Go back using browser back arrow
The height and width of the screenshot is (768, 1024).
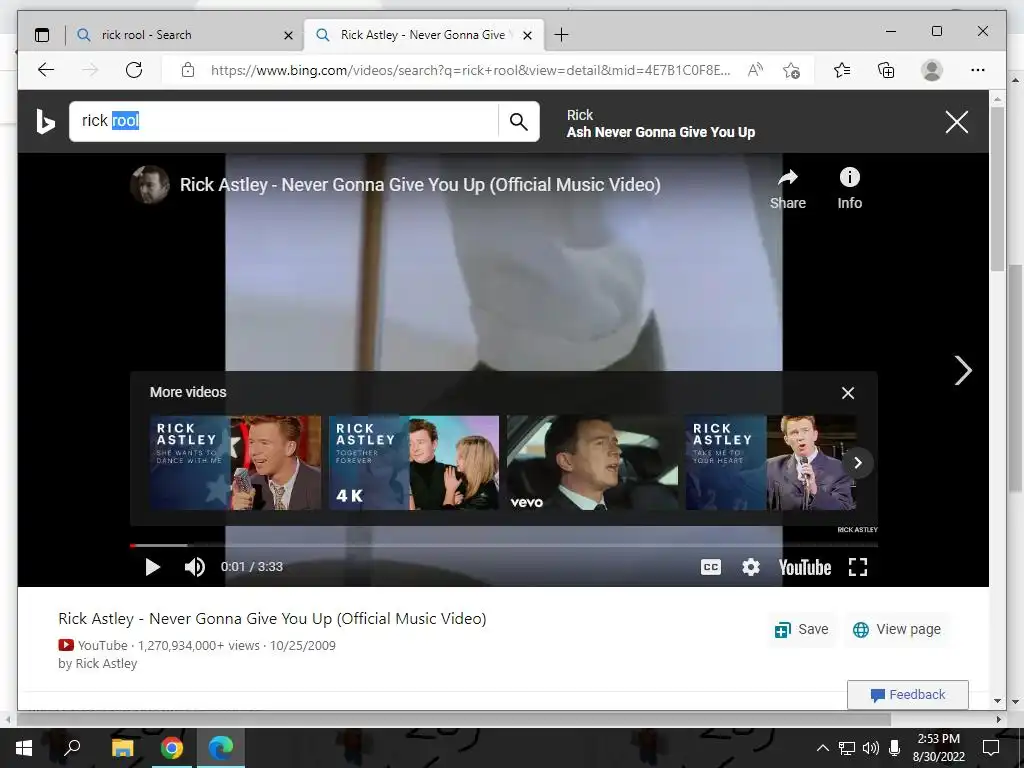coord(46,70)
